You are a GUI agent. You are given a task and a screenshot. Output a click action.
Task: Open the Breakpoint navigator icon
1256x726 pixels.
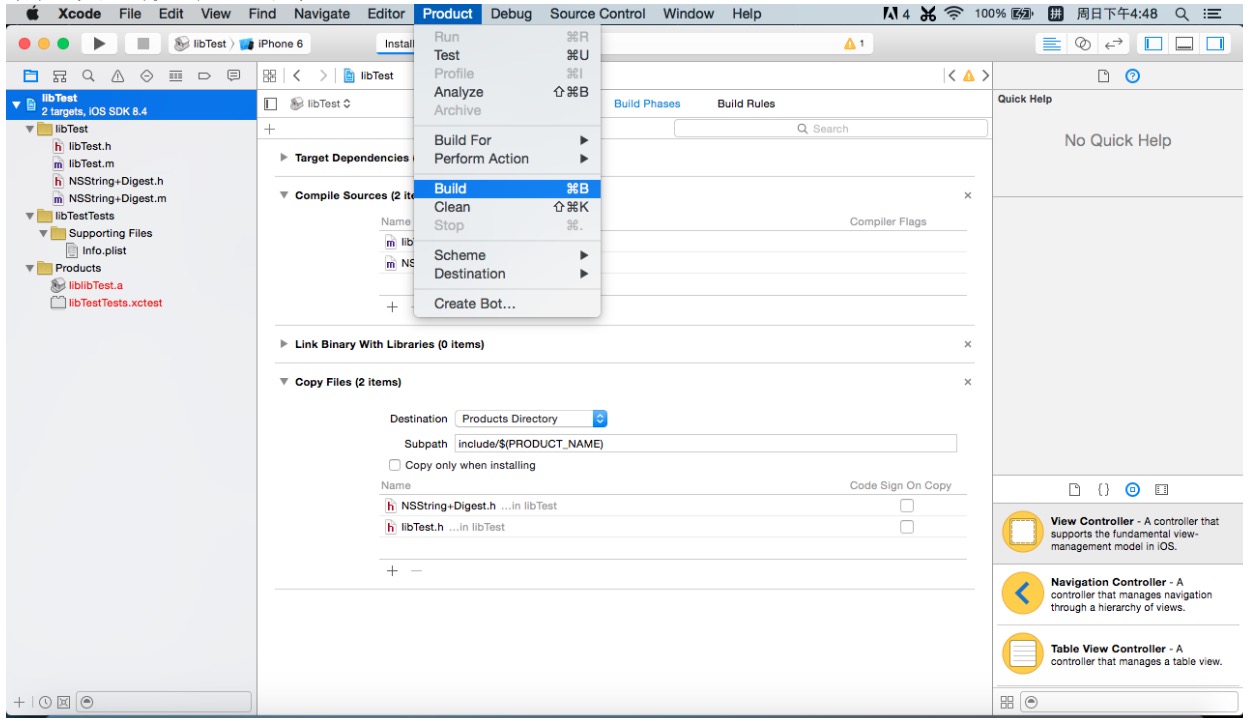click(205, 75)
